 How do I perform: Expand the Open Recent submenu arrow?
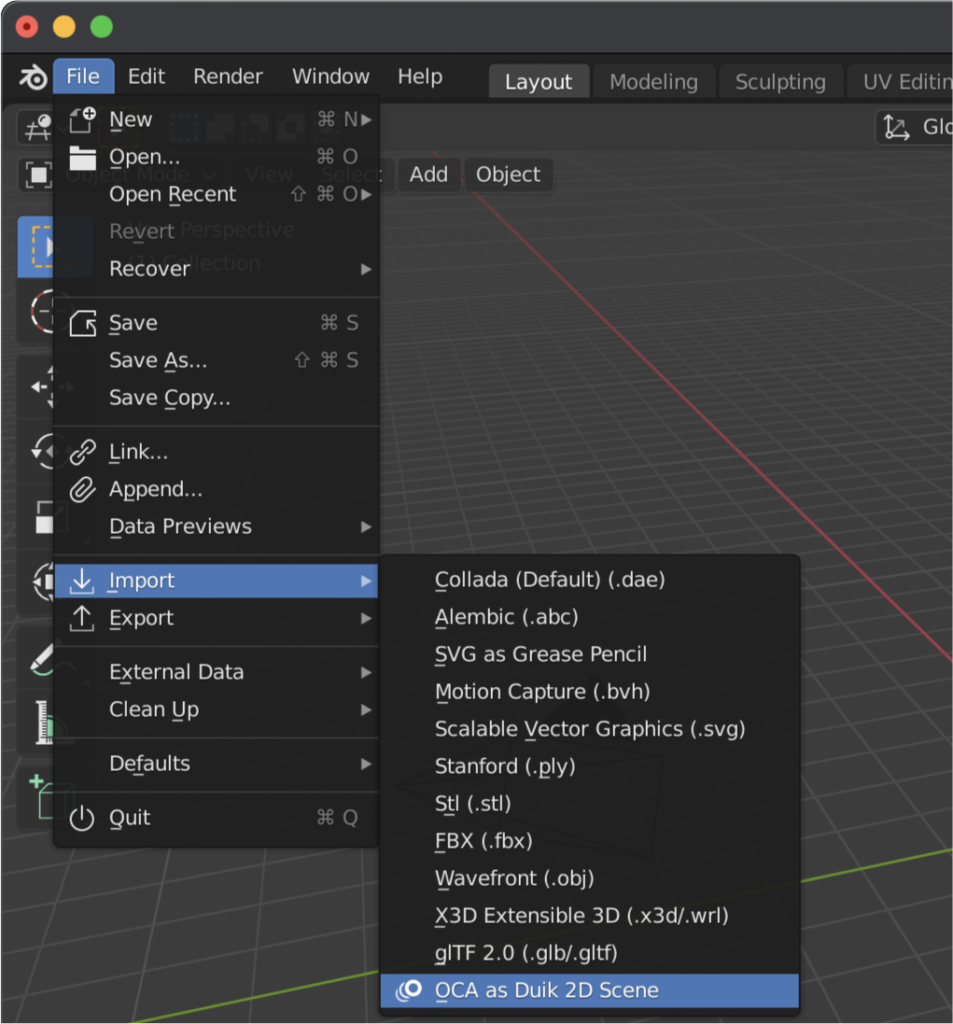click(x=366, y=195)
